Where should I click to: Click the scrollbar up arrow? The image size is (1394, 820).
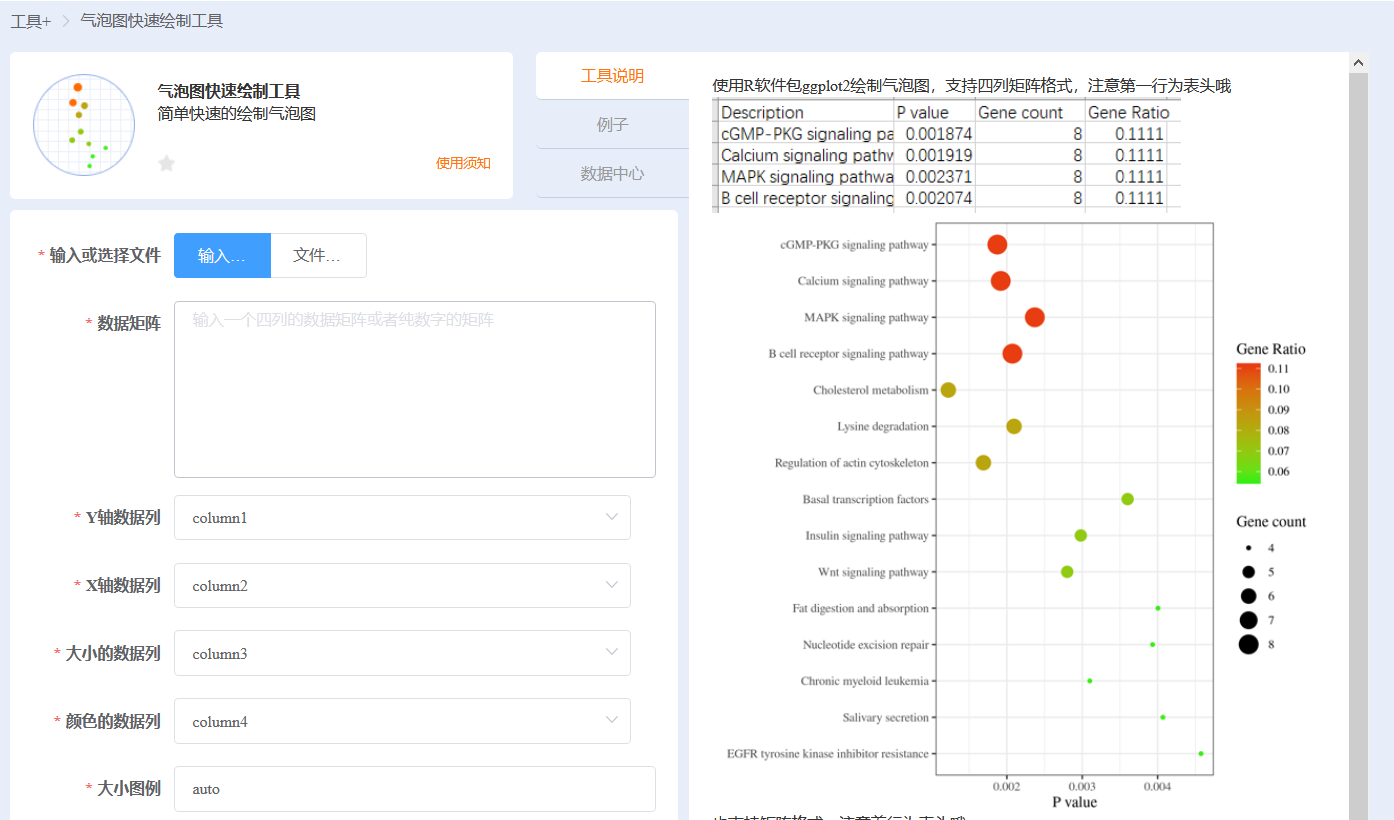click(x=1358, y=63)
